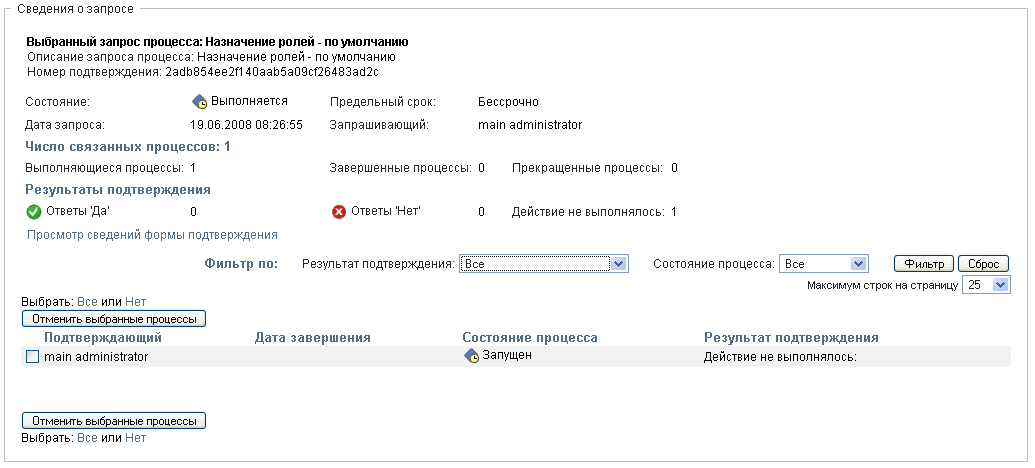This screenshot has width=1035, height=468.
Task: Select 'Все' link above the table
Action: pyautogui.click(x=88, y=301)
